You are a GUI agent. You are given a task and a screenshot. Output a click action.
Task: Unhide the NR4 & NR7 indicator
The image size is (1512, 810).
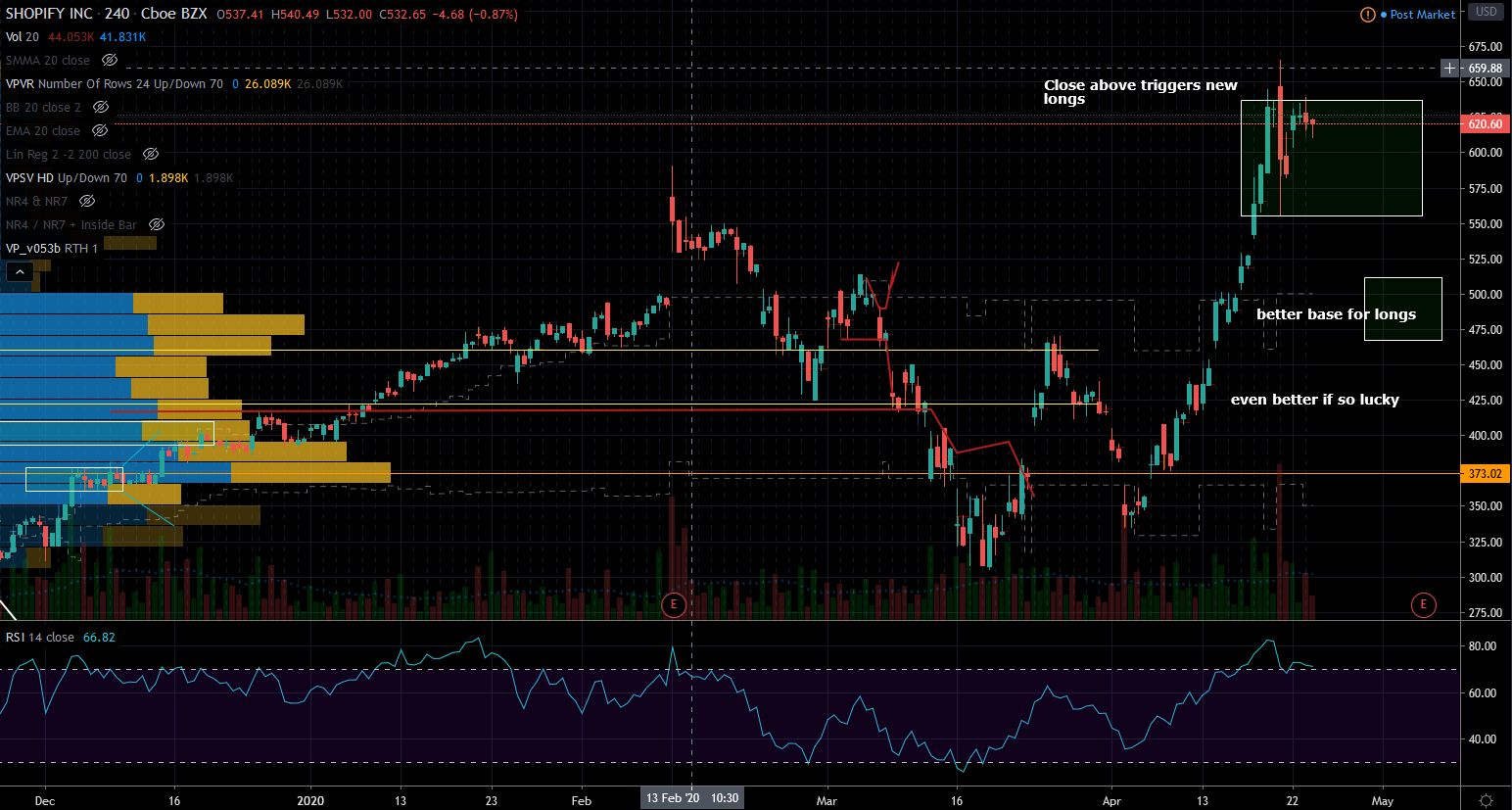[x=87, y=202]
